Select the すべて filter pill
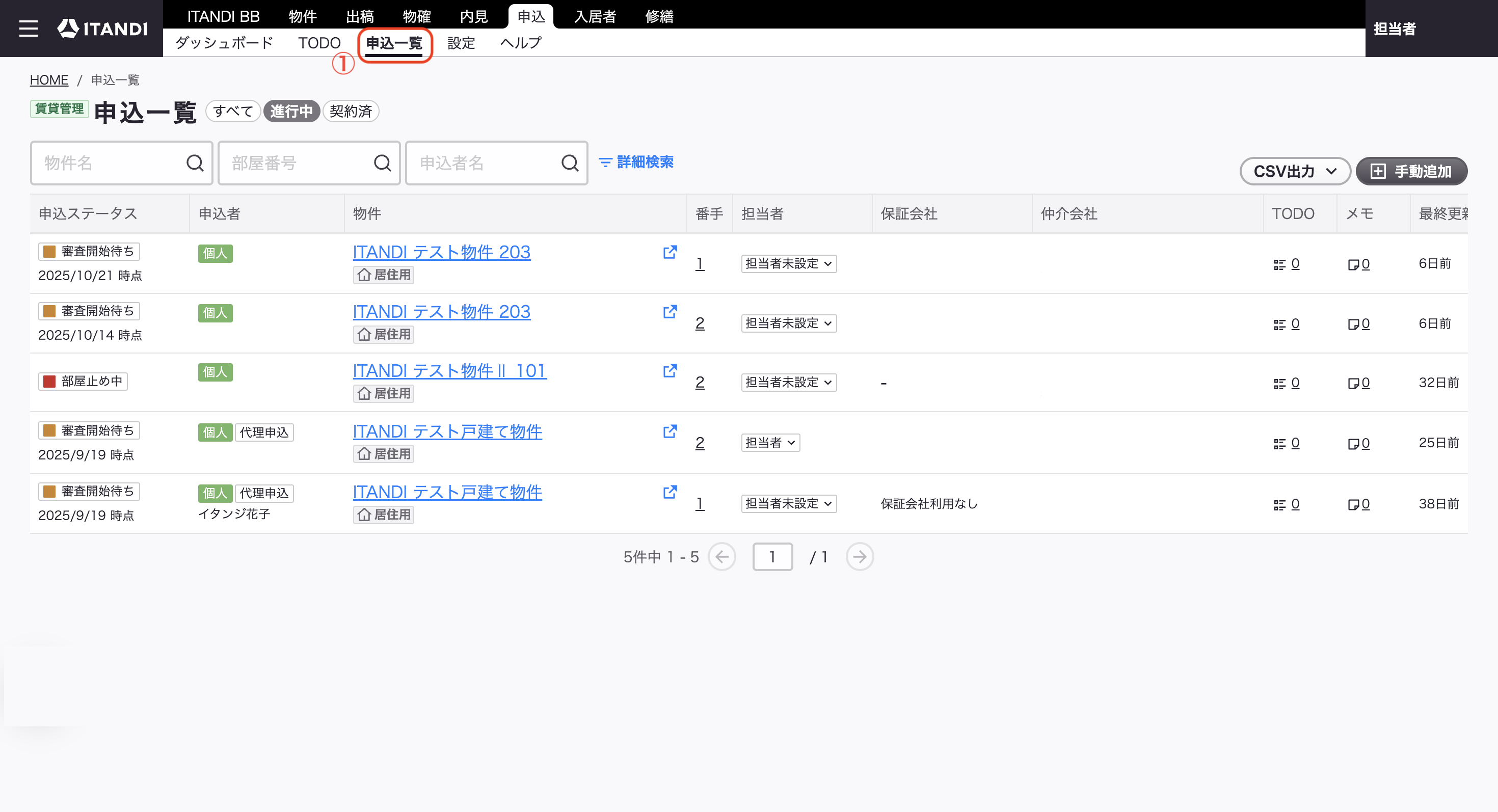 [233, 111]
